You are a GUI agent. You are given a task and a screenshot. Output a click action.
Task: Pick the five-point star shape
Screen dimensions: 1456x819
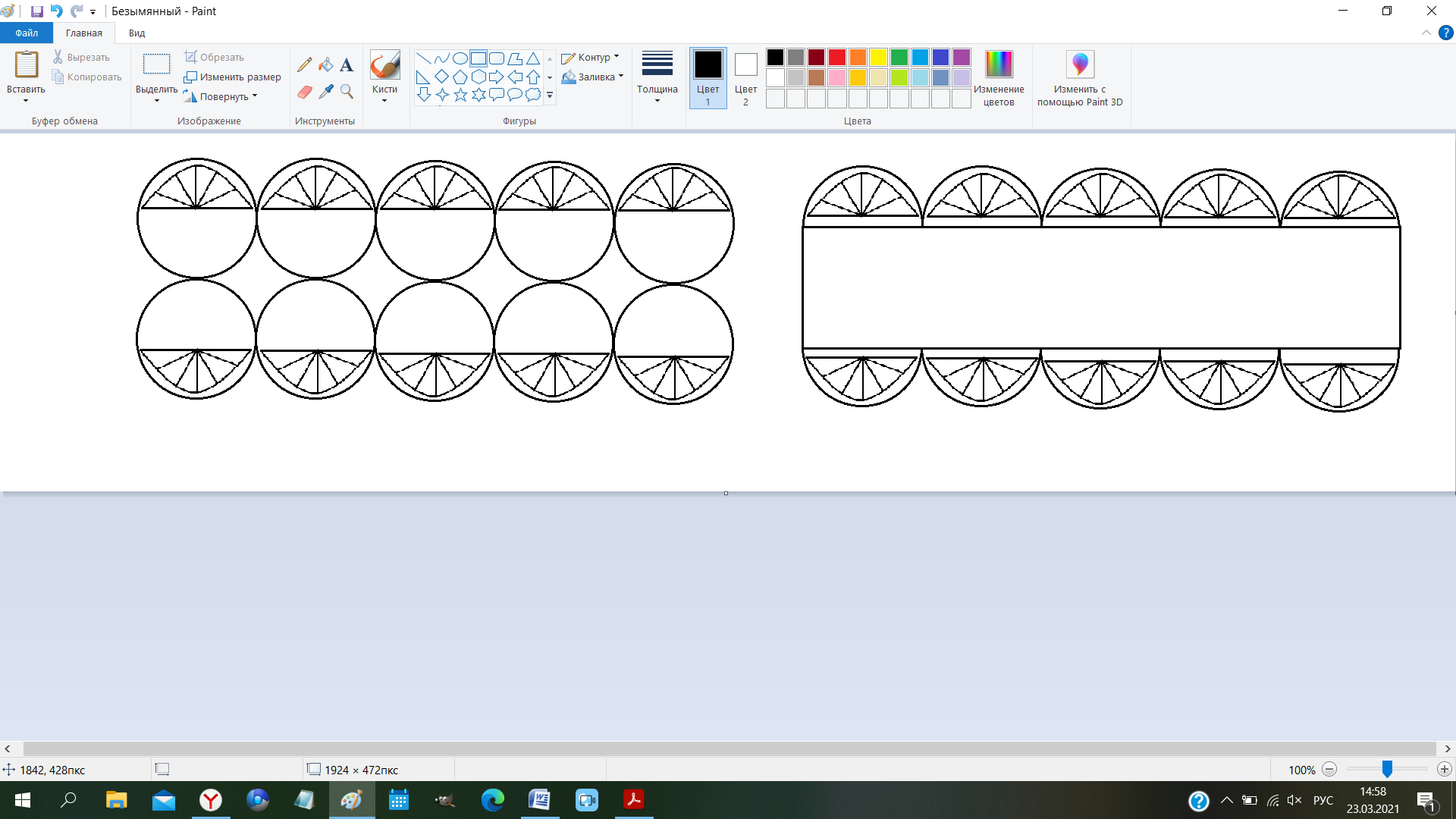pos(460,95)
